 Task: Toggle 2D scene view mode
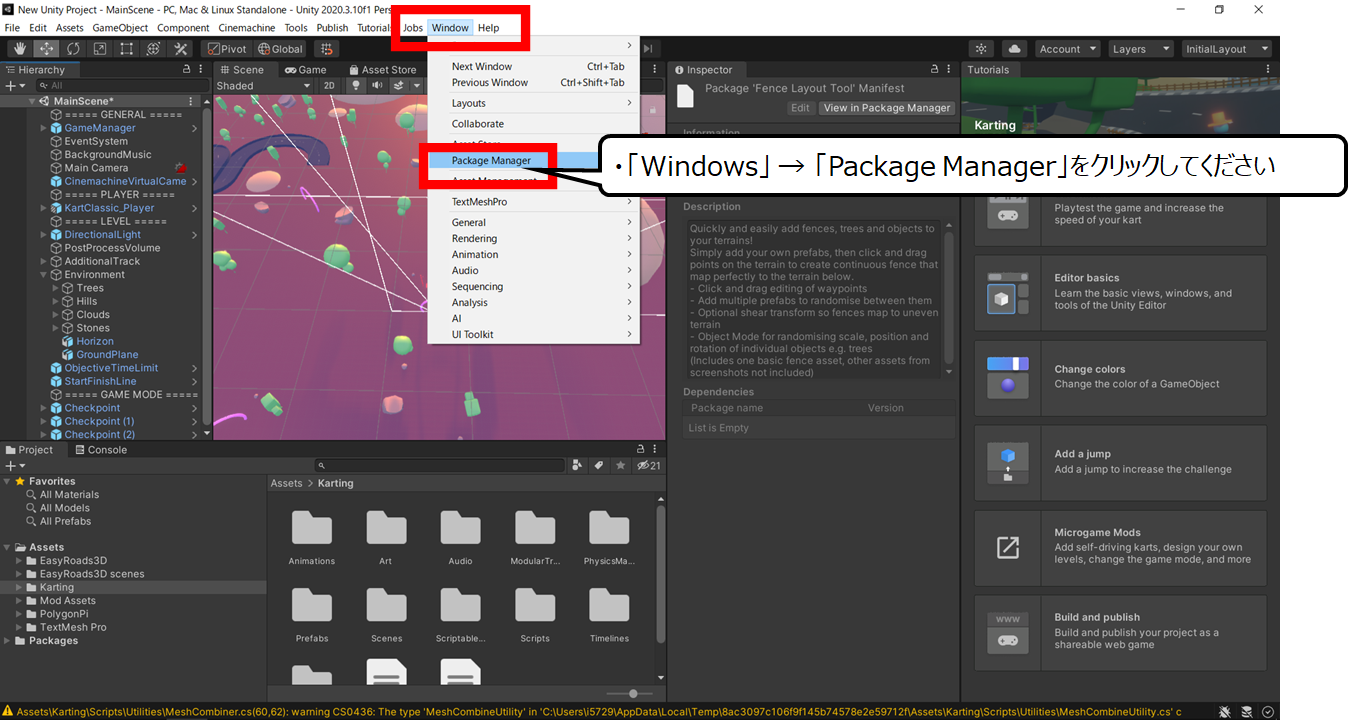click(x=329, y=86)
